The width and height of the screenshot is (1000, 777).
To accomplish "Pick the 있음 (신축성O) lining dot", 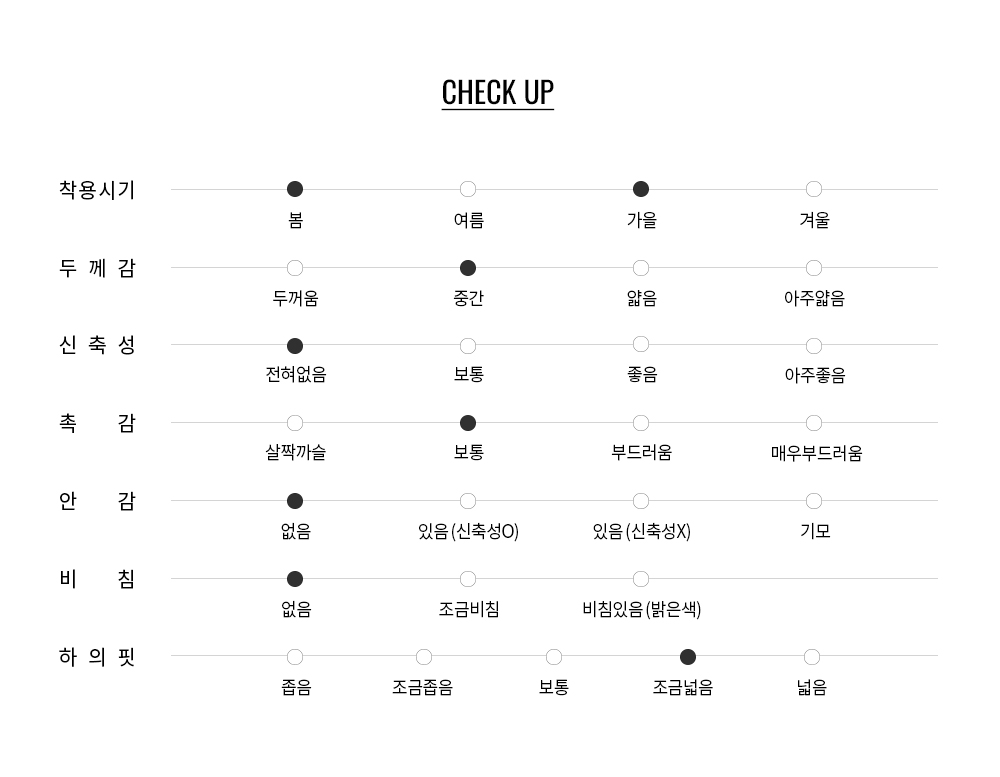I will [x=468, y=501].
